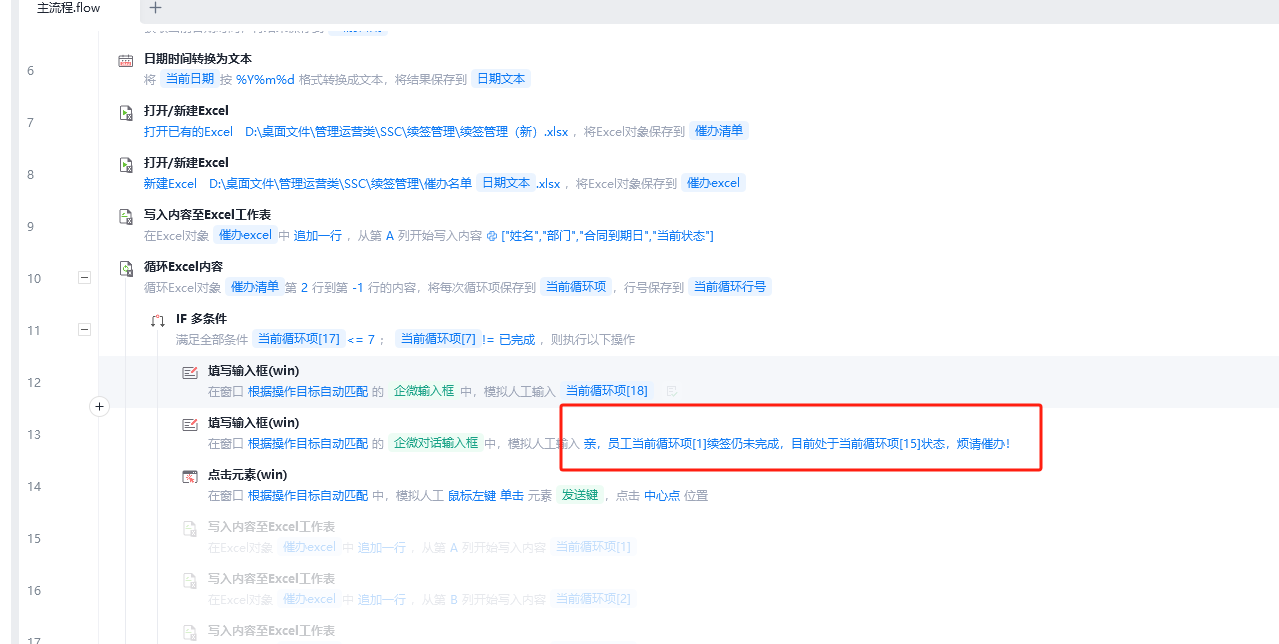Click the 企微输入框 element chip
This screenshot has height=644, width=1279.
click(423, 391)
